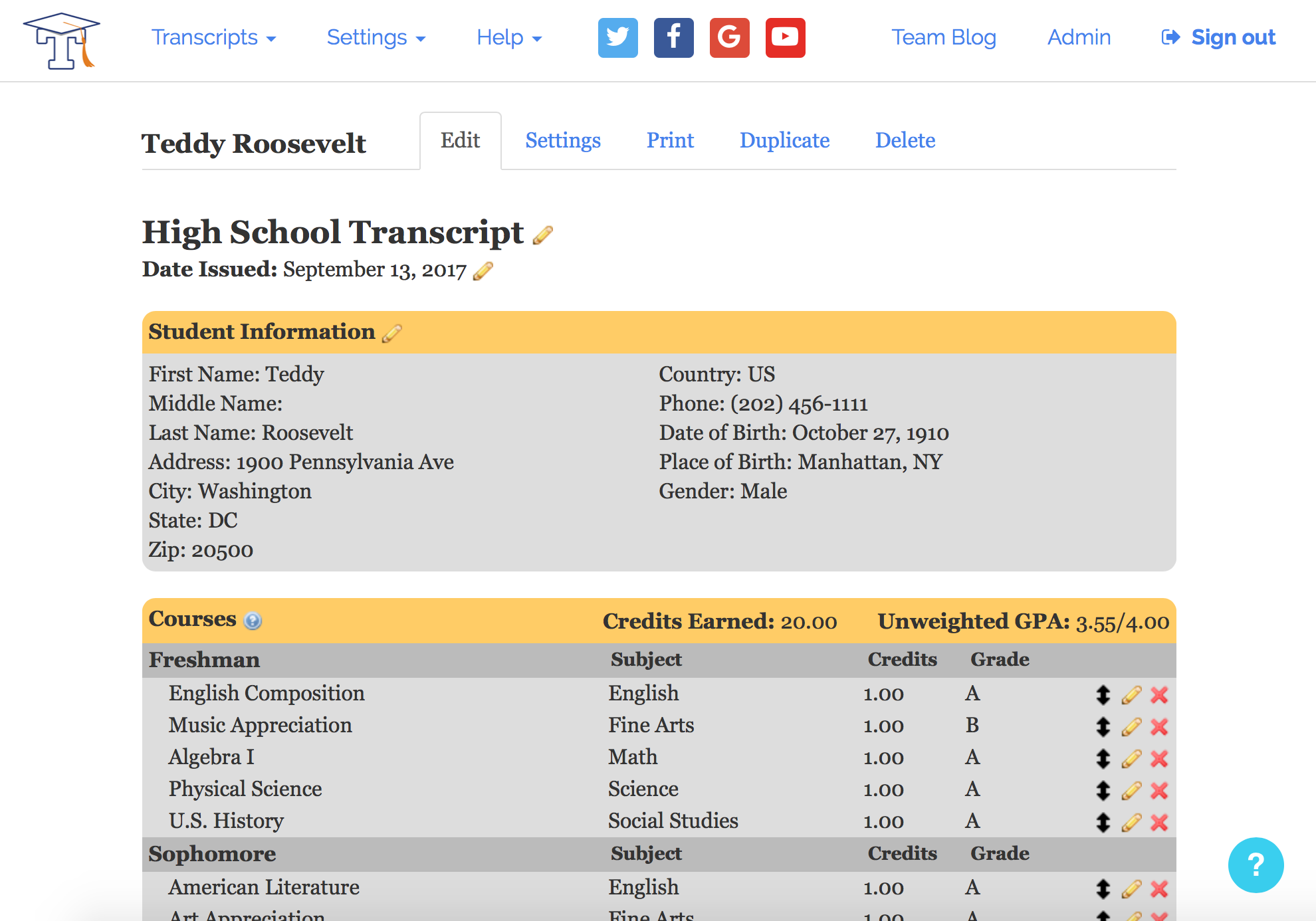
Task: Click Date of Birth: October 27, 1910
Action: 804,433
